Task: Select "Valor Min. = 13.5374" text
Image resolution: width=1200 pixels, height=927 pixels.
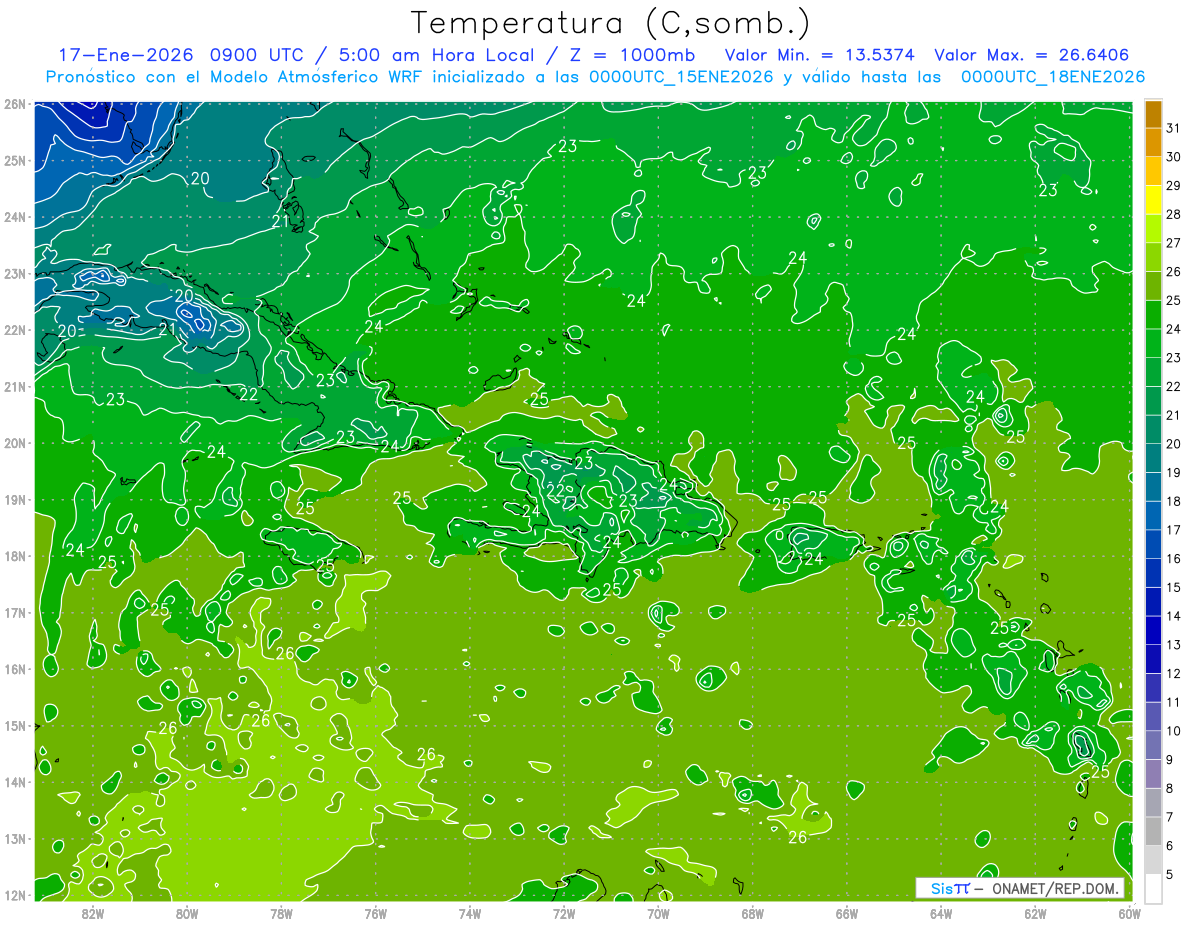Action: [821, 55]
